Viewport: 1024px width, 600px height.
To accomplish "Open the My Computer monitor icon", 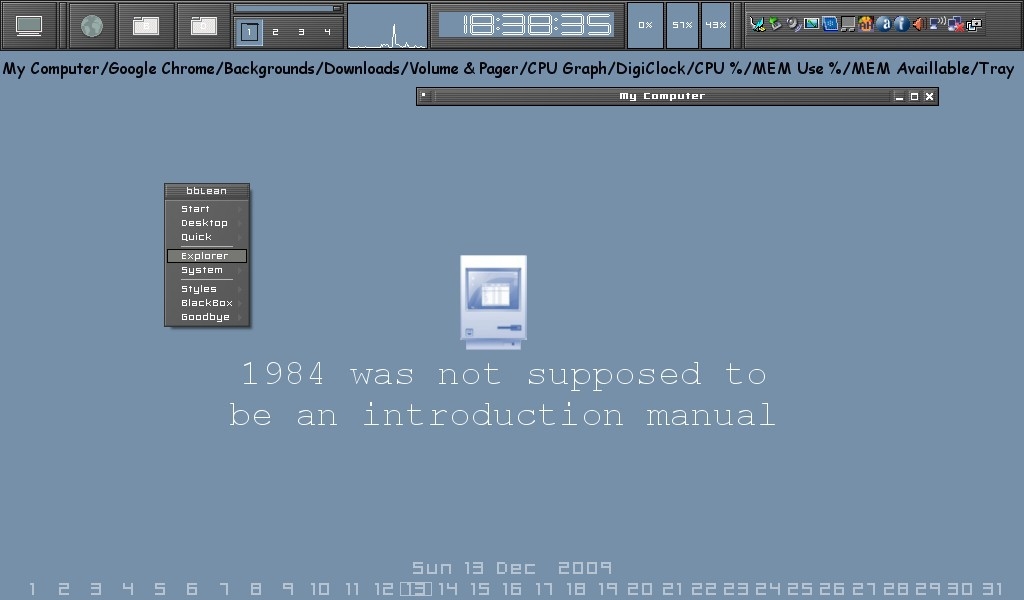I will [x=29, y=26].
